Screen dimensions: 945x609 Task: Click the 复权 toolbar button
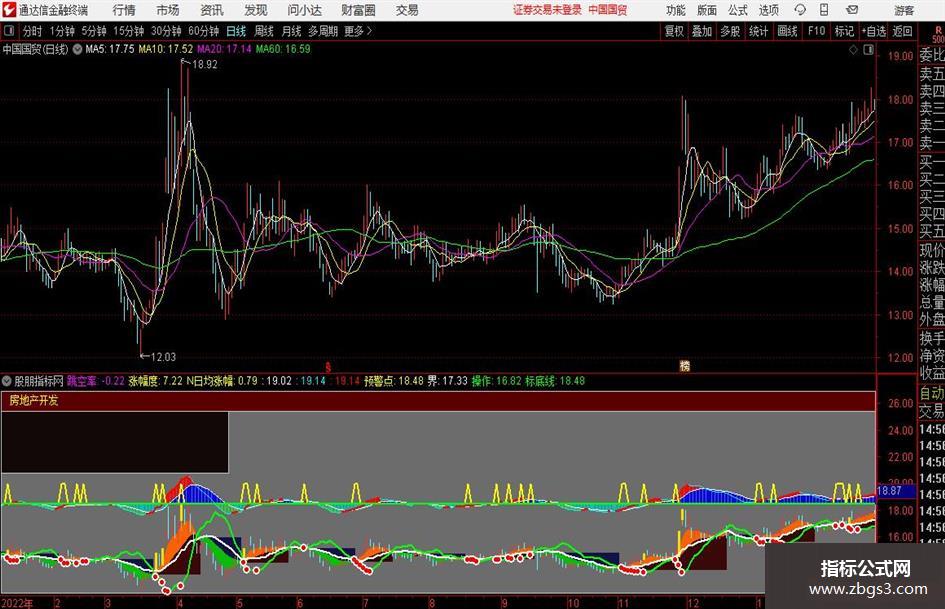(x=674, y=31)
